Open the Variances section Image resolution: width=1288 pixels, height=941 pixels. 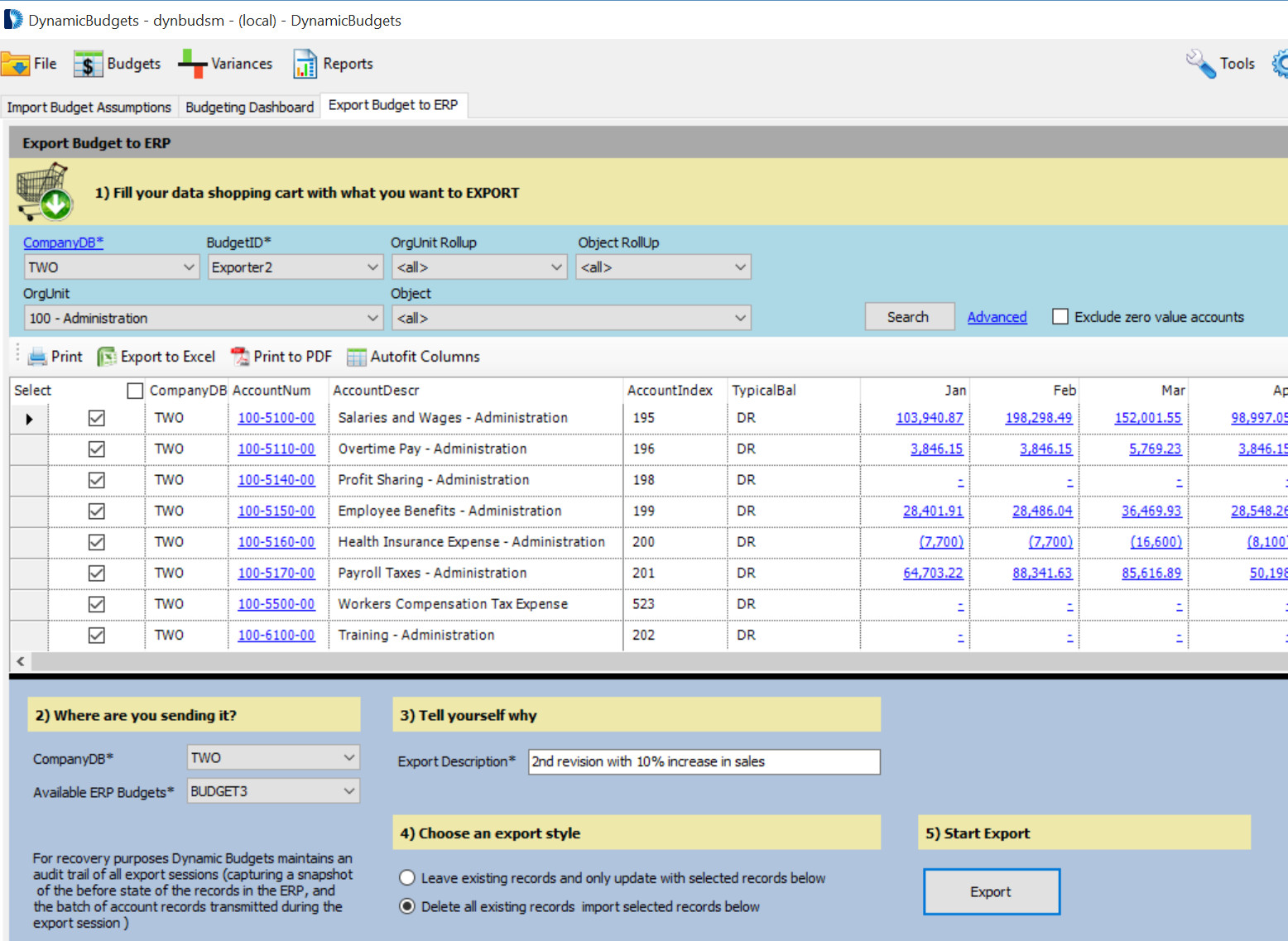(x=224, y=63)
